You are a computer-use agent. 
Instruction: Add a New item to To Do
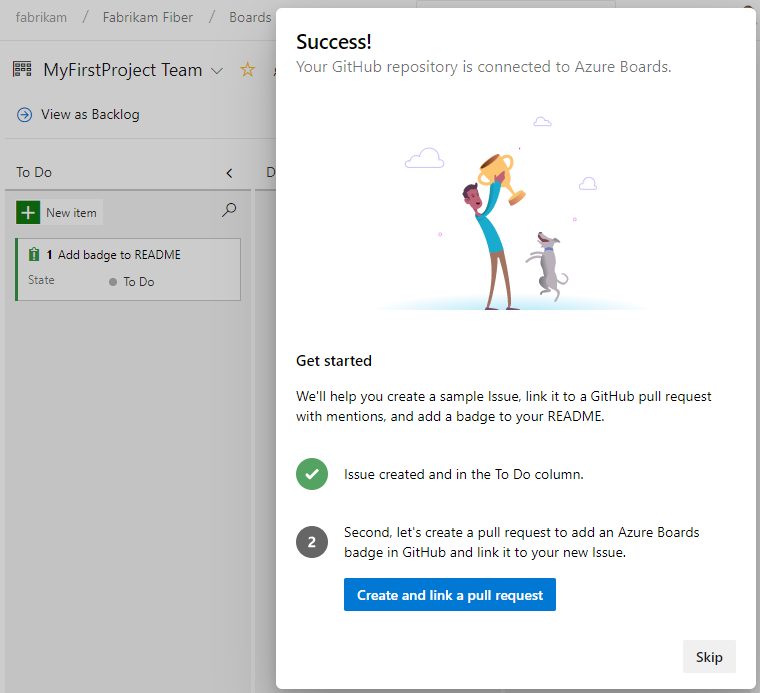point(59,212)
